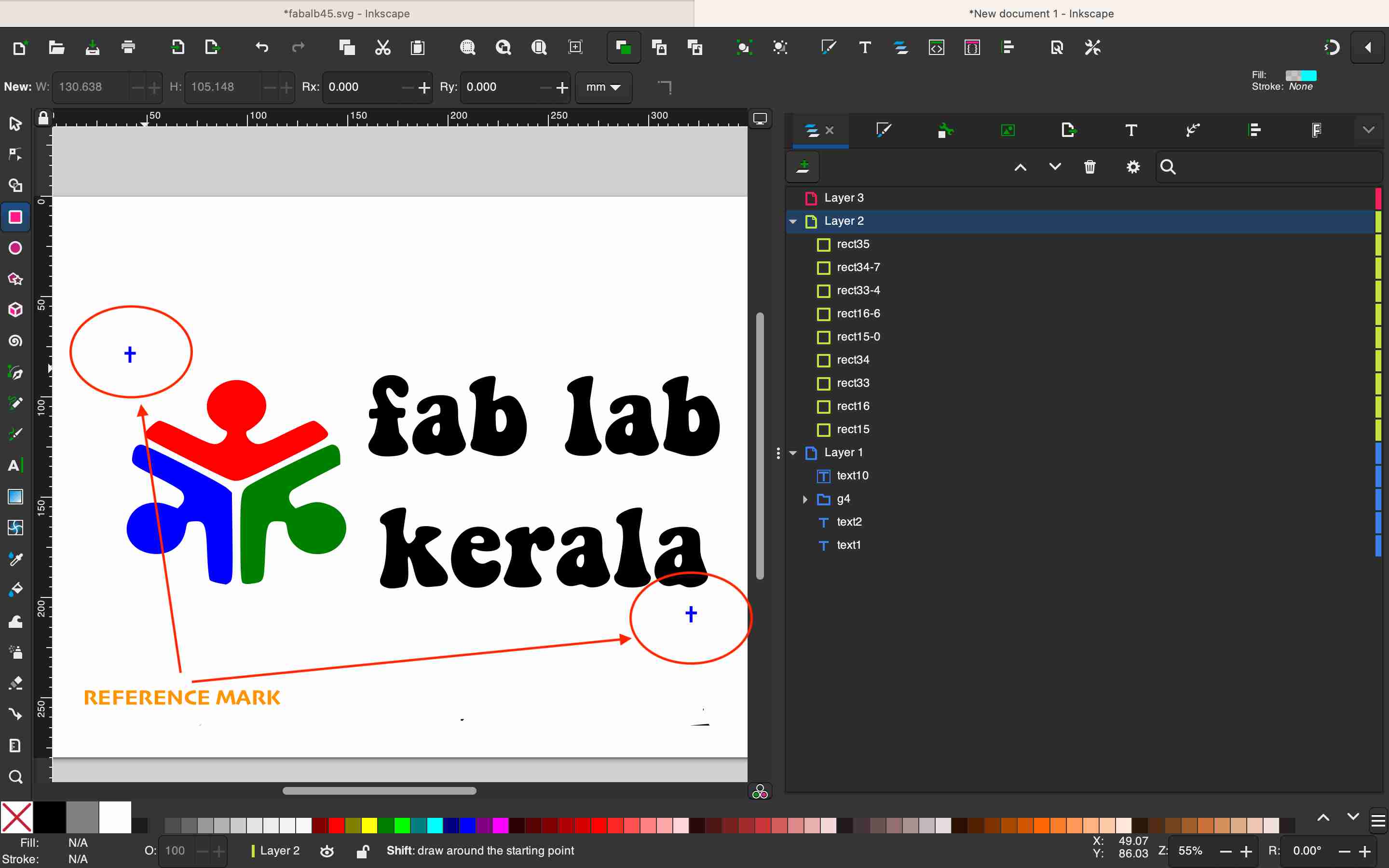Screen dimensions: 1389x868
Task: Click the magenta palette swatch
Action: click(x=501, y=826)
